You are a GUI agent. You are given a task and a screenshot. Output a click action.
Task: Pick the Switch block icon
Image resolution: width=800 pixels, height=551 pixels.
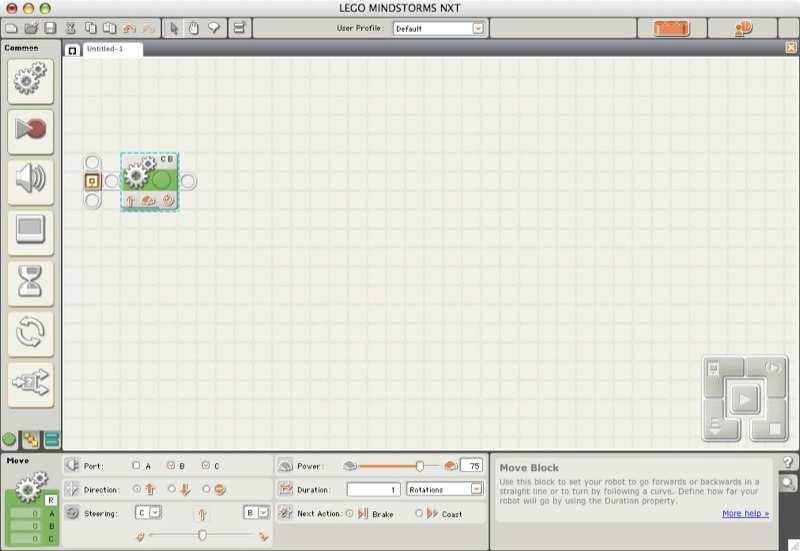click(31, 384)
